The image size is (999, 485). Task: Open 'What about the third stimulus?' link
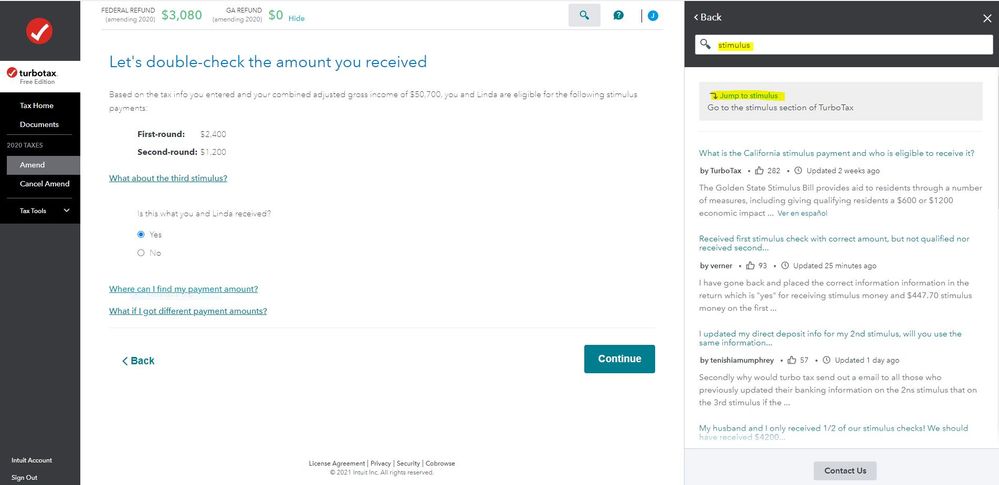[168, 178]
